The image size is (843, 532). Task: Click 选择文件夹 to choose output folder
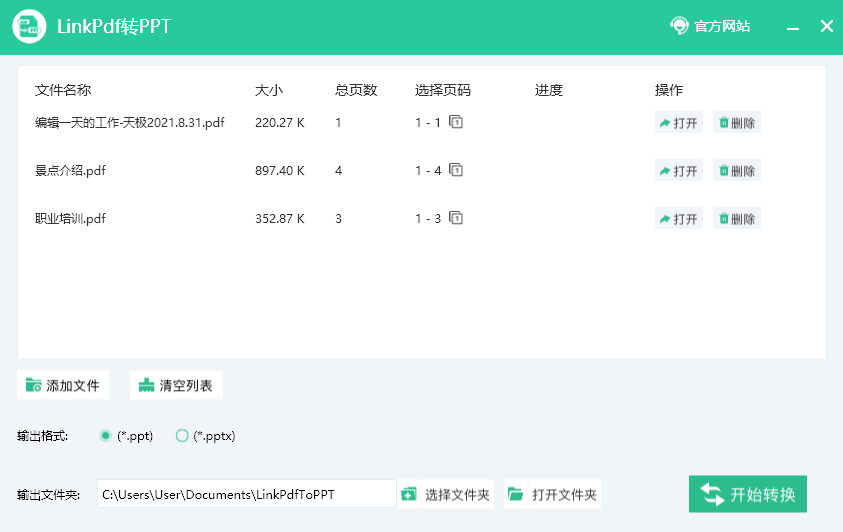[446, 494]
